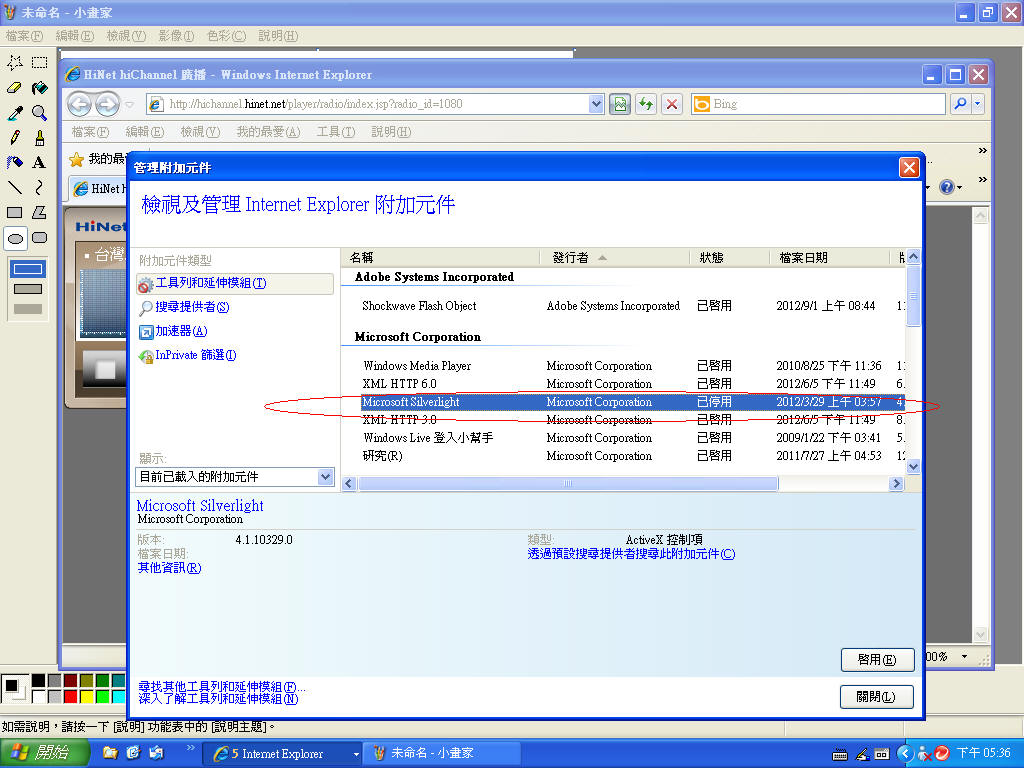
Task: Select 加速器(A) add-on type
Action: pos(173,331)
